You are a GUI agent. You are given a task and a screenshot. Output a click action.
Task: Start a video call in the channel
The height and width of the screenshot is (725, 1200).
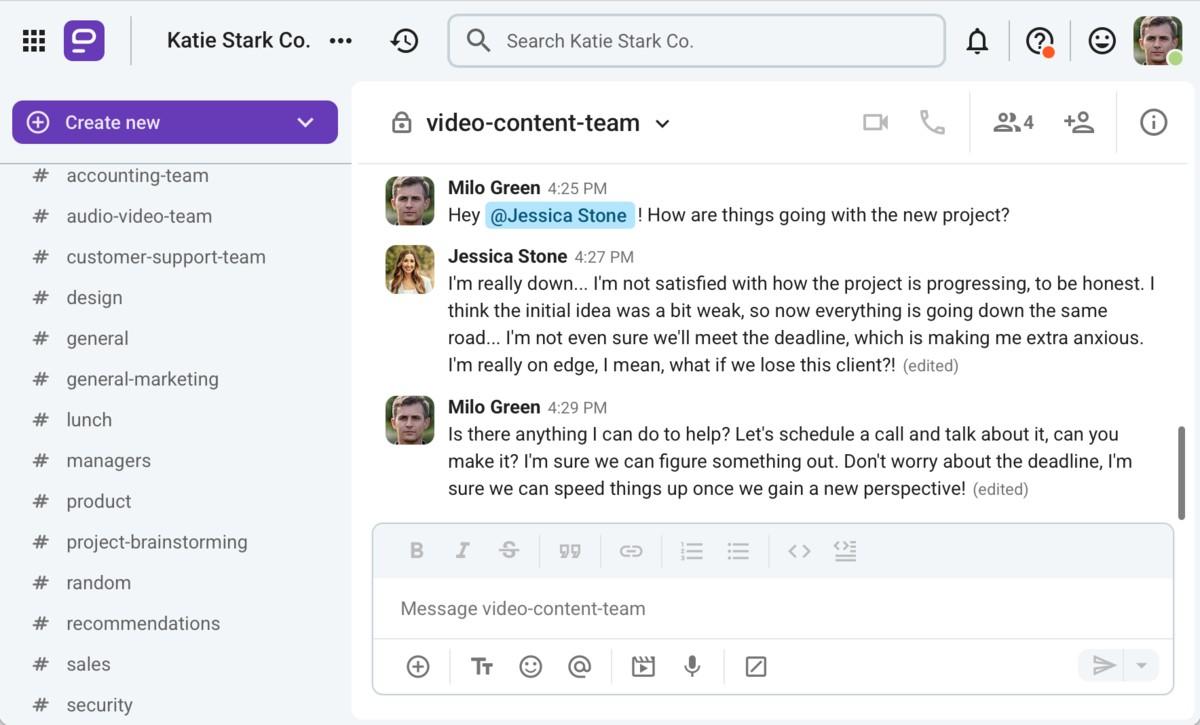(875, 123)
